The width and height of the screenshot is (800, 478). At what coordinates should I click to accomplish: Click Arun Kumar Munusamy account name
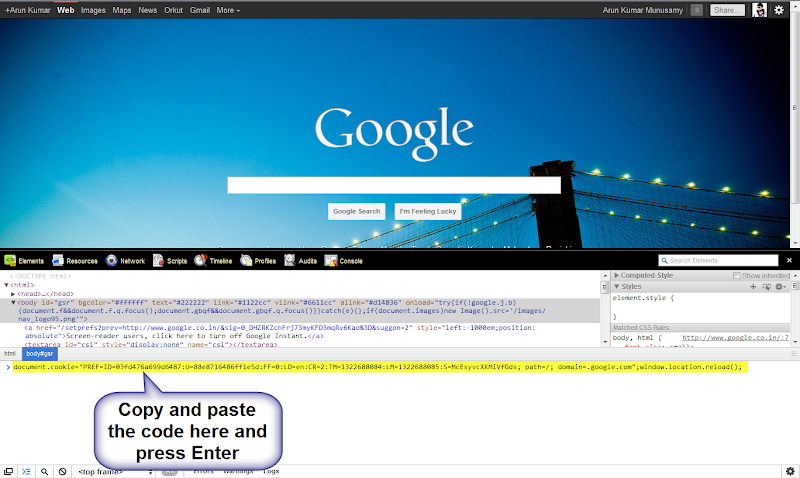click(x=642, y=10)
